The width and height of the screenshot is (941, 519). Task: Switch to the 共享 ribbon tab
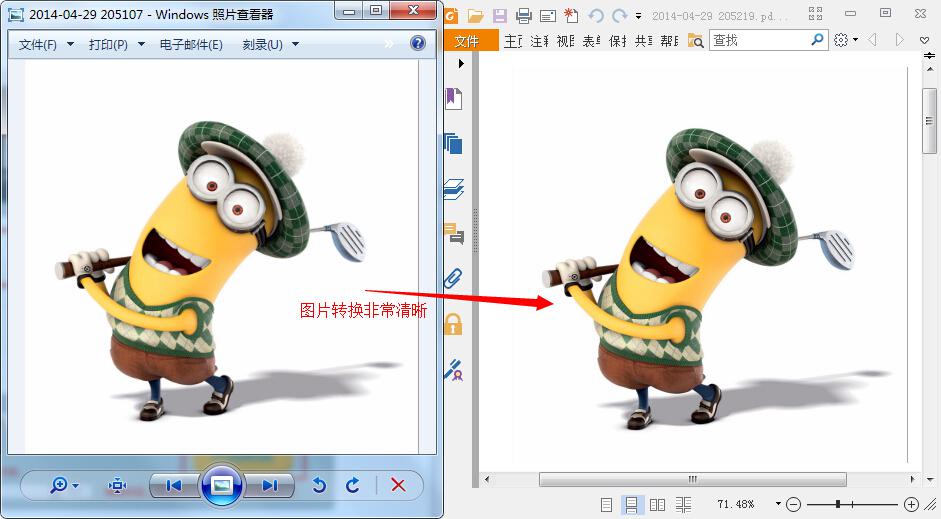643,41
